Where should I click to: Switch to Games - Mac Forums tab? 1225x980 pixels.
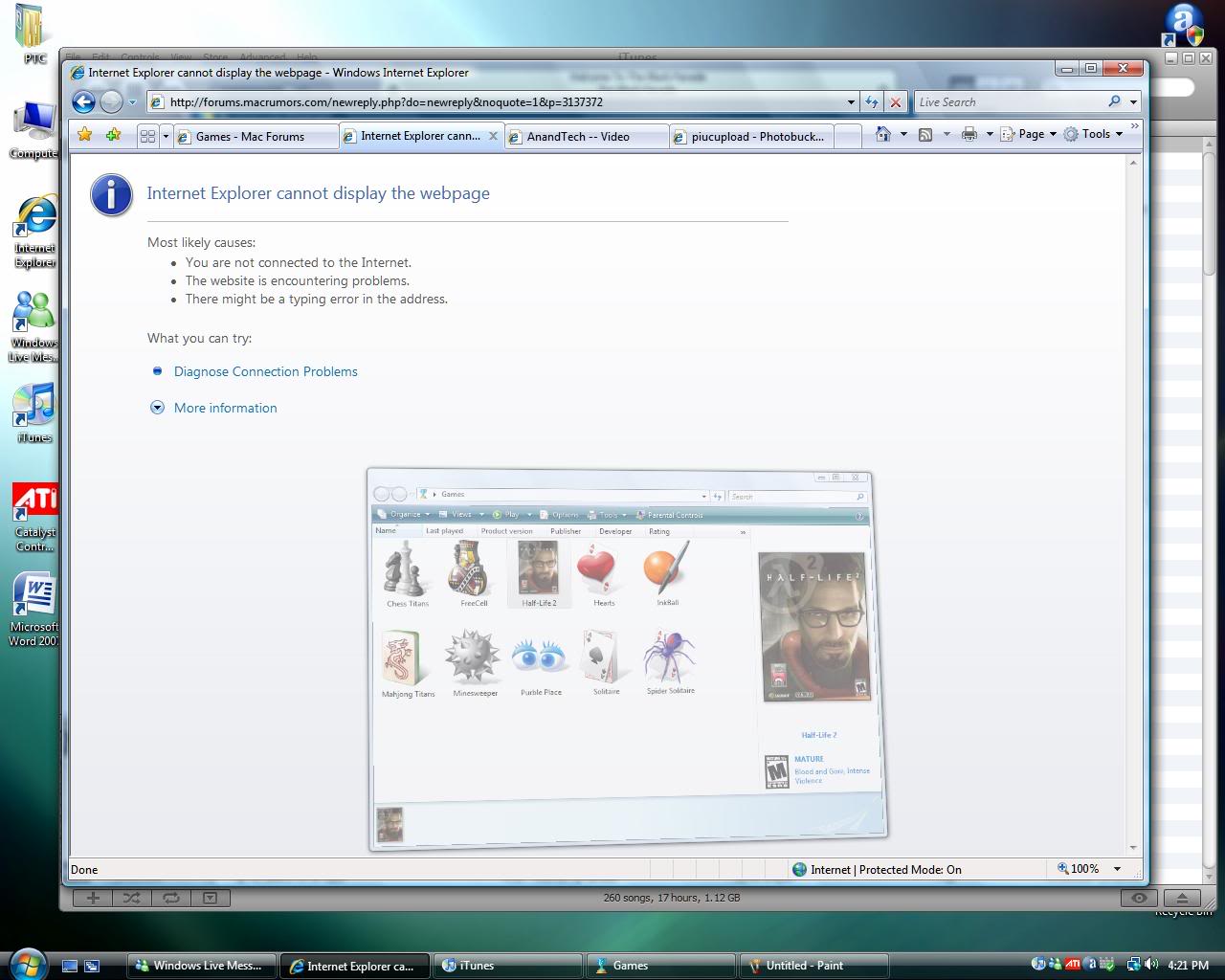[x=256, y=137]
